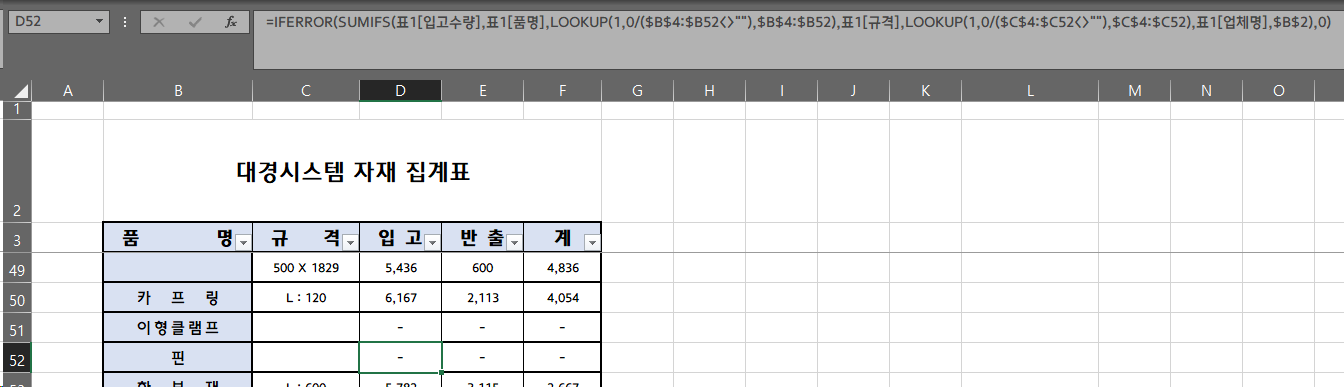
Task: Click the 입 고 header cell
Action: tap(400, 238)
